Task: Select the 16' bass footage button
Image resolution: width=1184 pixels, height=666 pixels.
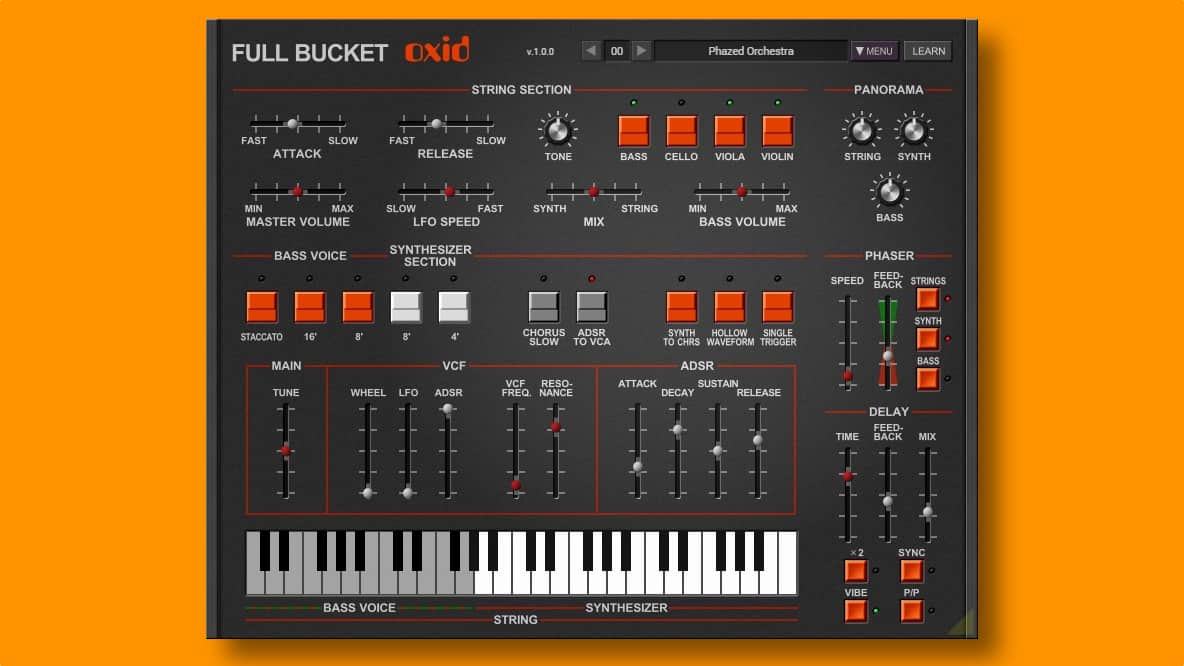Action: tap(310, 308)
